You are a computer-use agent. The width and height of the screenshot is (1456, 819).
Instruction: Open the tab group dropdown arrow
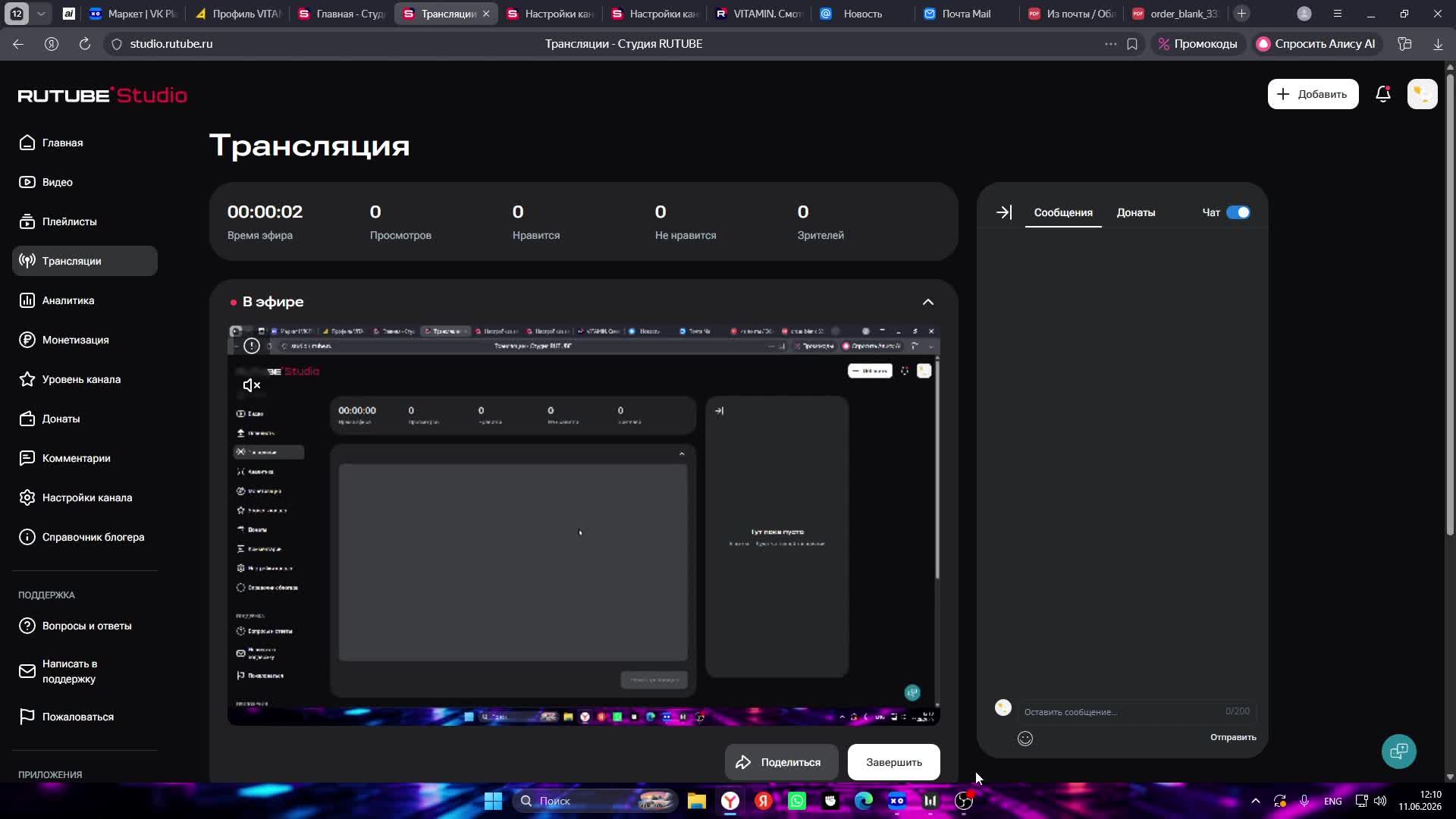(x=41, y=14)
